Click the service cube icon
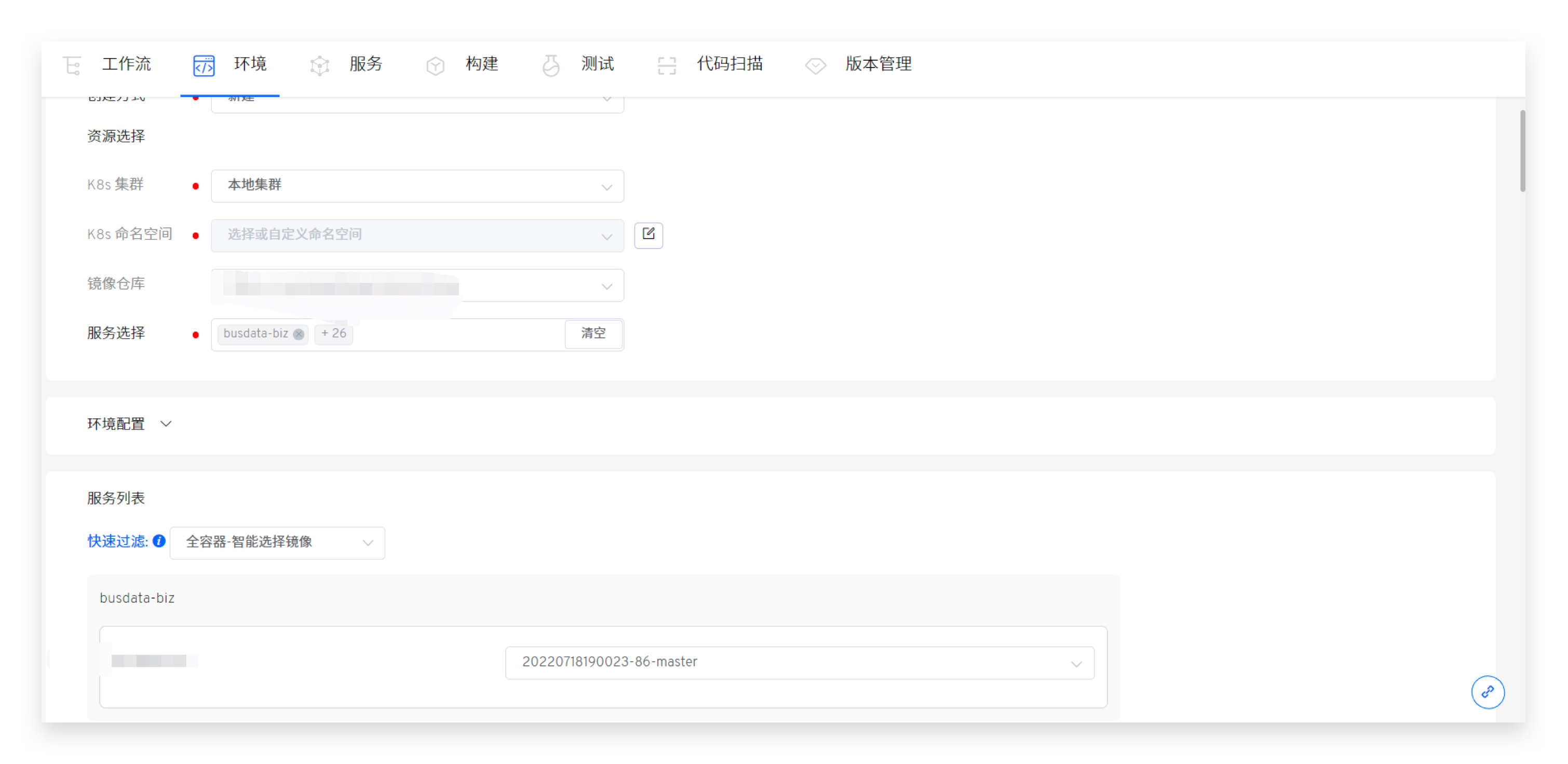Viewport: 1568px width, 764px height. (x=319, y=65)
